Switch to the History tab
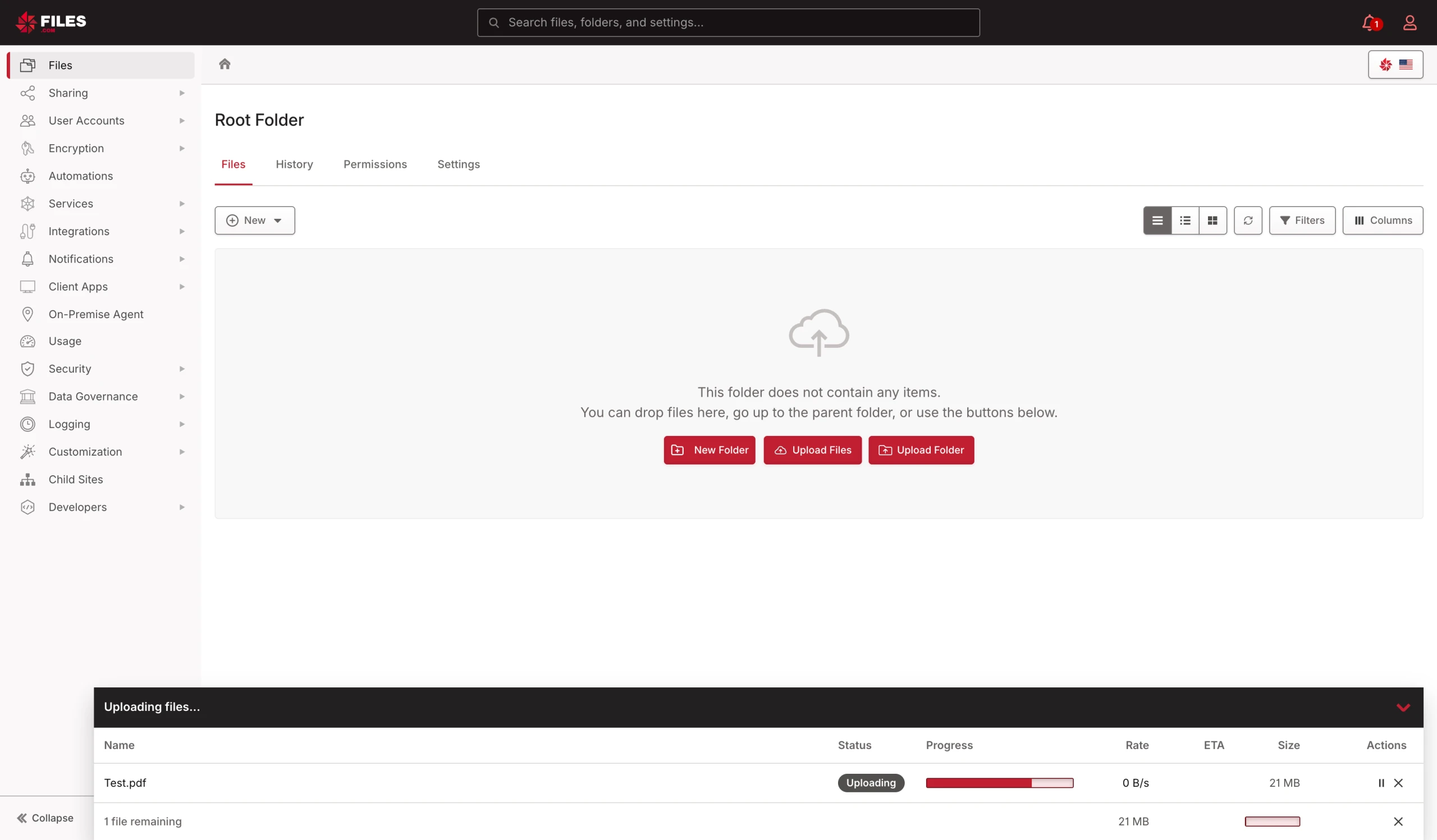The image size is (1437, 840). [x=294, y=164]
